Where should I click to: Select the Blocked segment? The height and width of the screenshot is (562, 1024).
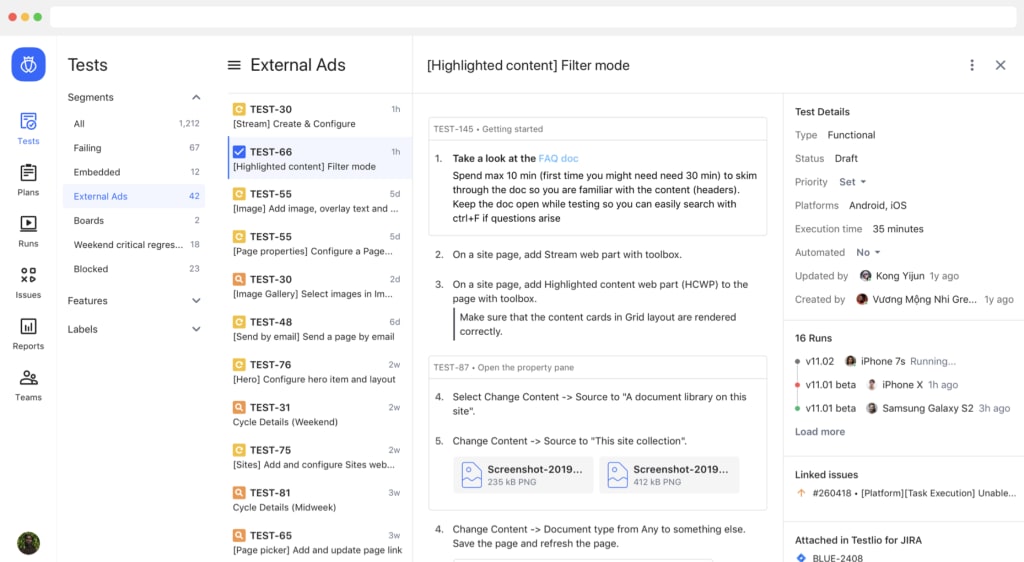pos(90,269)
